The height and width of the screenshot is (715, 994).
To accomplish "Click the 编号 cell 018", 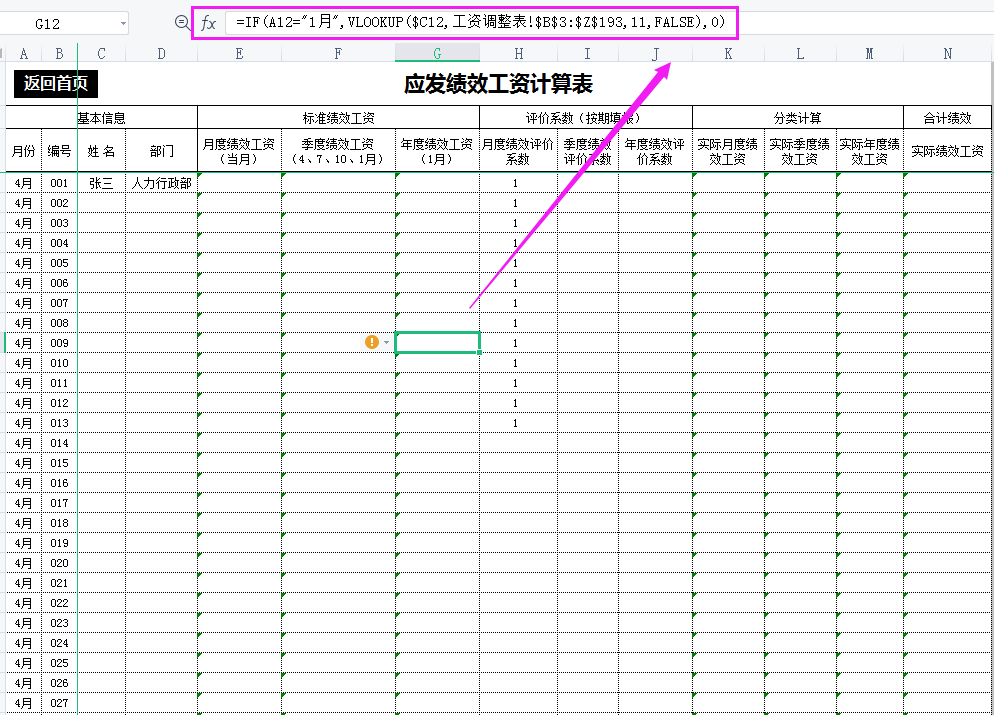I will (59, 523).
